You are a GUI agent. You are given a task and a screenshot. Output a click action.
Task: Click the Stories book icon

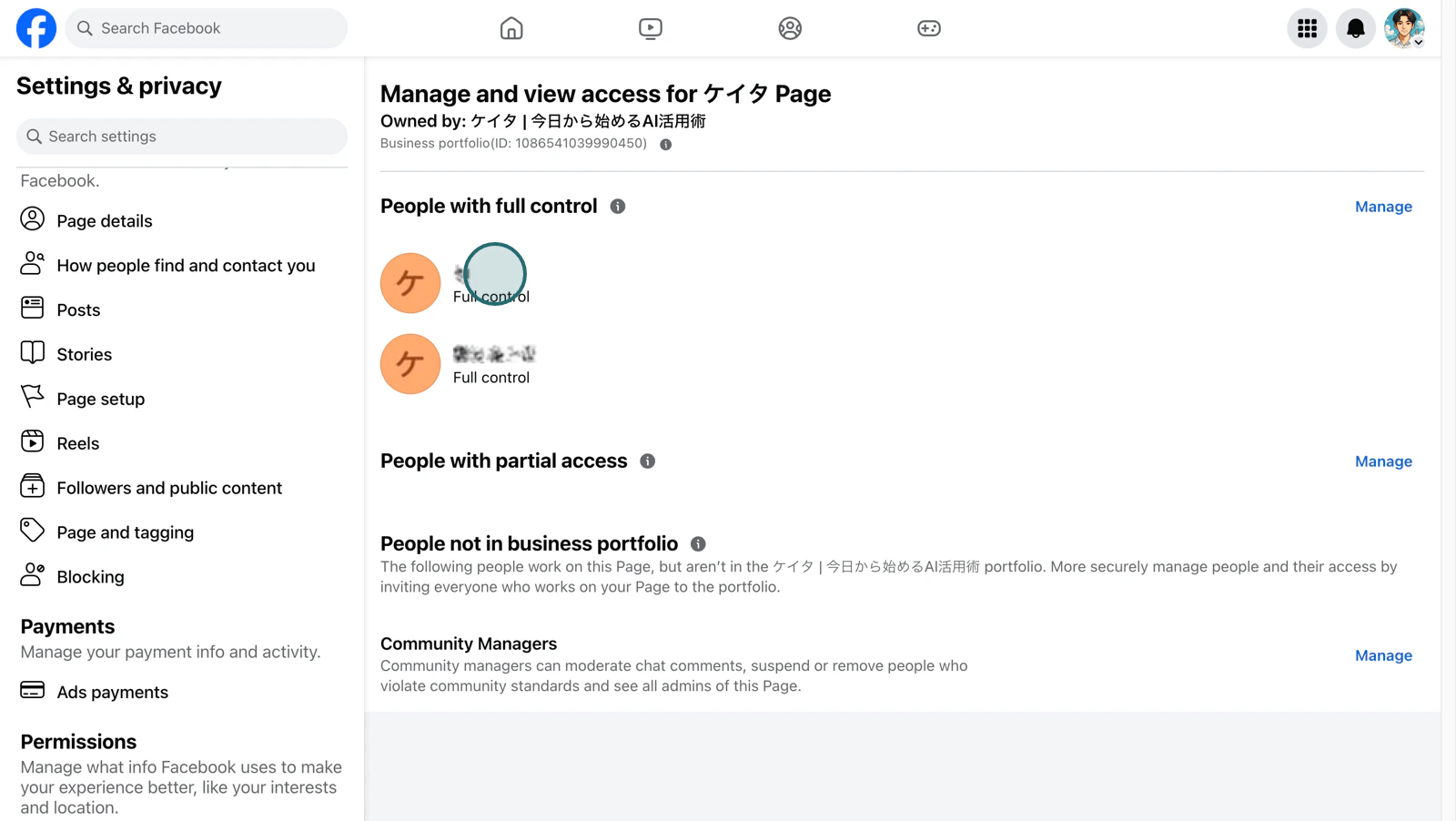point(33,352)
